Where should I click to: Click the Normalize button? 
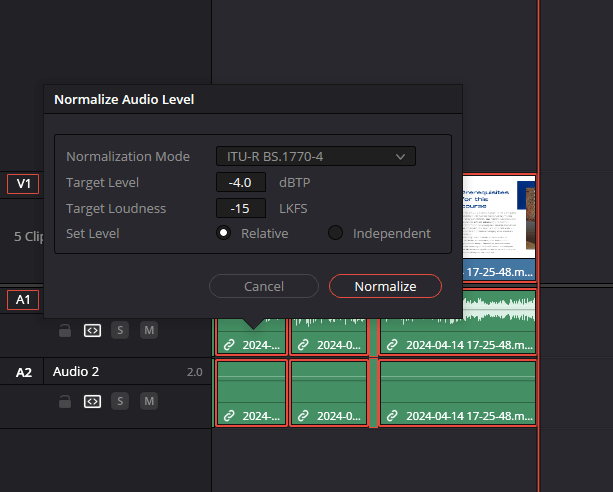[385, 286]
